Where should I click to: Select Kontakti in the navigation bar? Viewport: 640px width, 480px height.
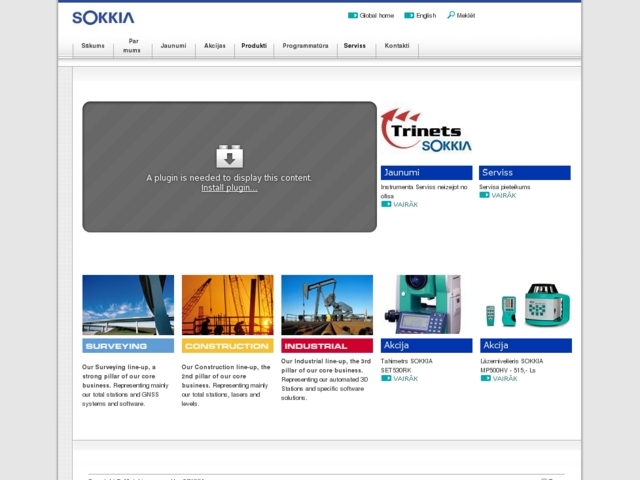click(397, 46)
